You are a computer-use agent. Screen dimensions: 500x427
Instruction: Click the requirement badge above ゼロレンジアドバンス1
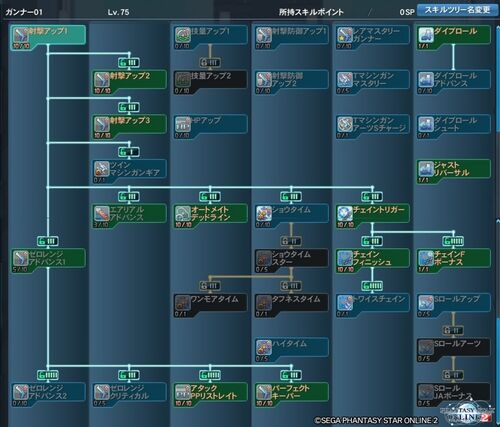[48, 241]
